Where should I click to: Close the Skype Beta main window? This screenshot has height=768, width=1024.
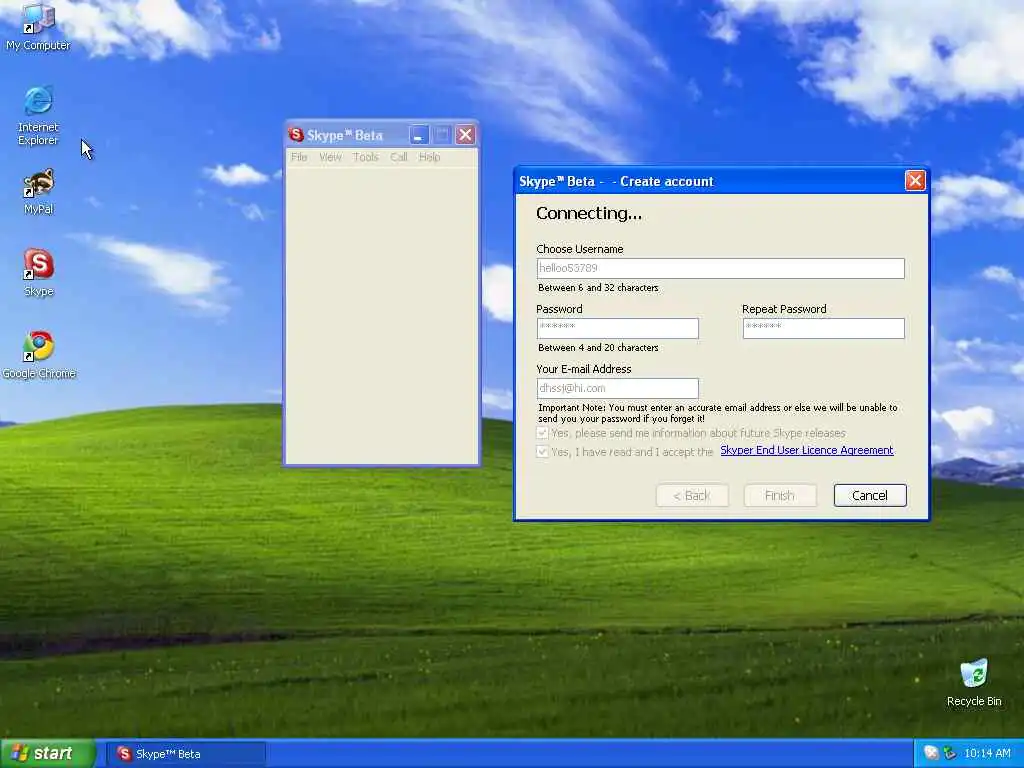(x=465, y=135)
